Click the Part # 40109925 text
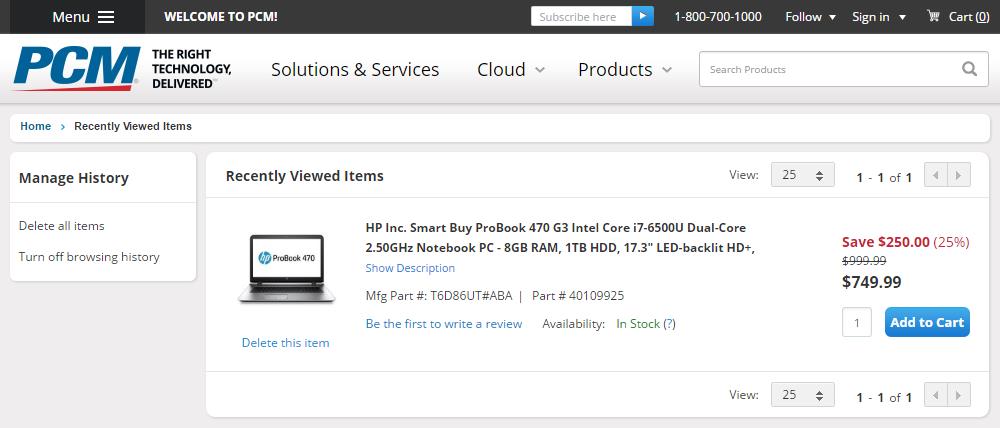 (x=578, y=296)
